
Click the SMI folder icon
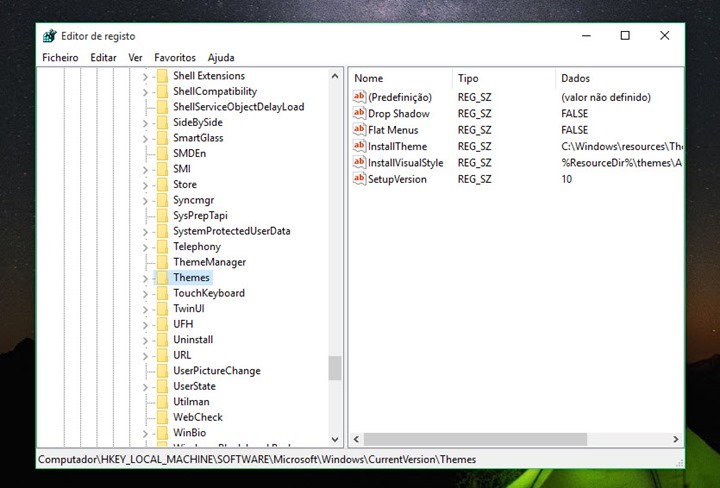pos(163,169)
